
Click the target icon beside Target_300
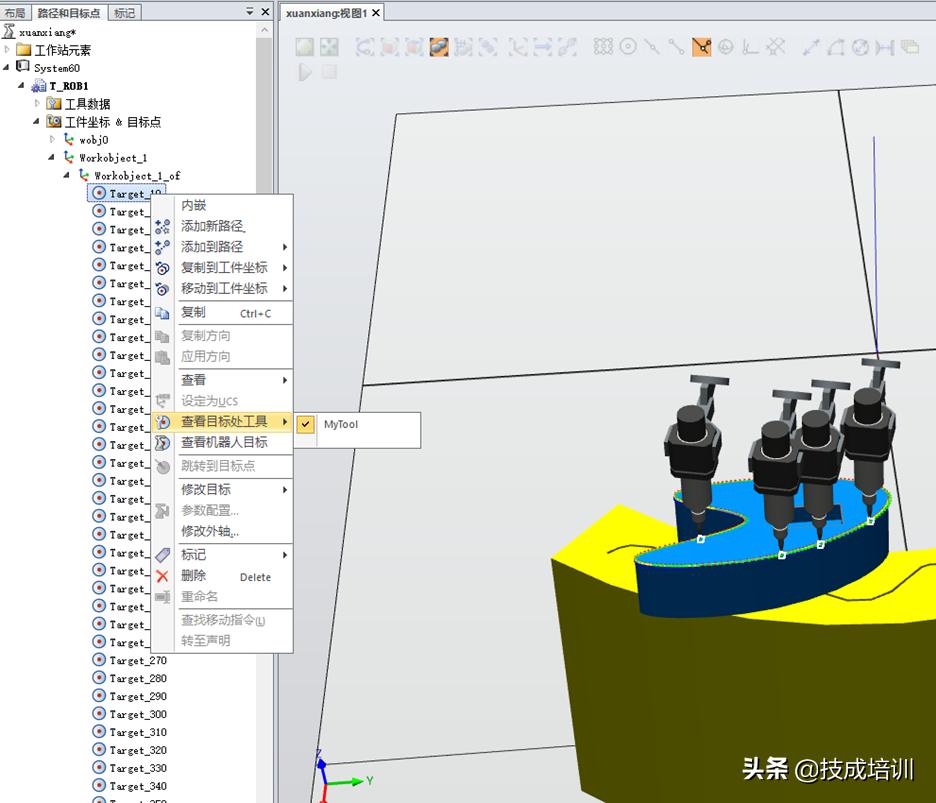(99, 714)
